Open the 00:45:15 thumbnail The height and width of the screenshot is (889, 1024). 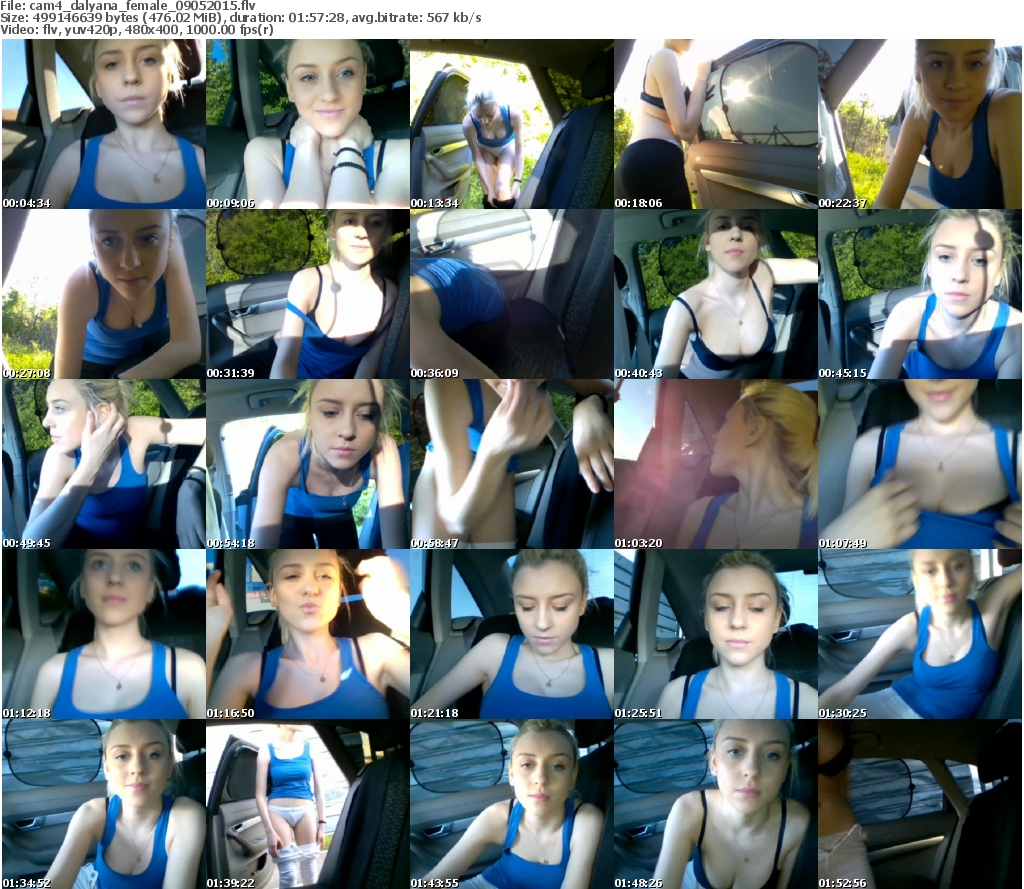coord(920,294)
